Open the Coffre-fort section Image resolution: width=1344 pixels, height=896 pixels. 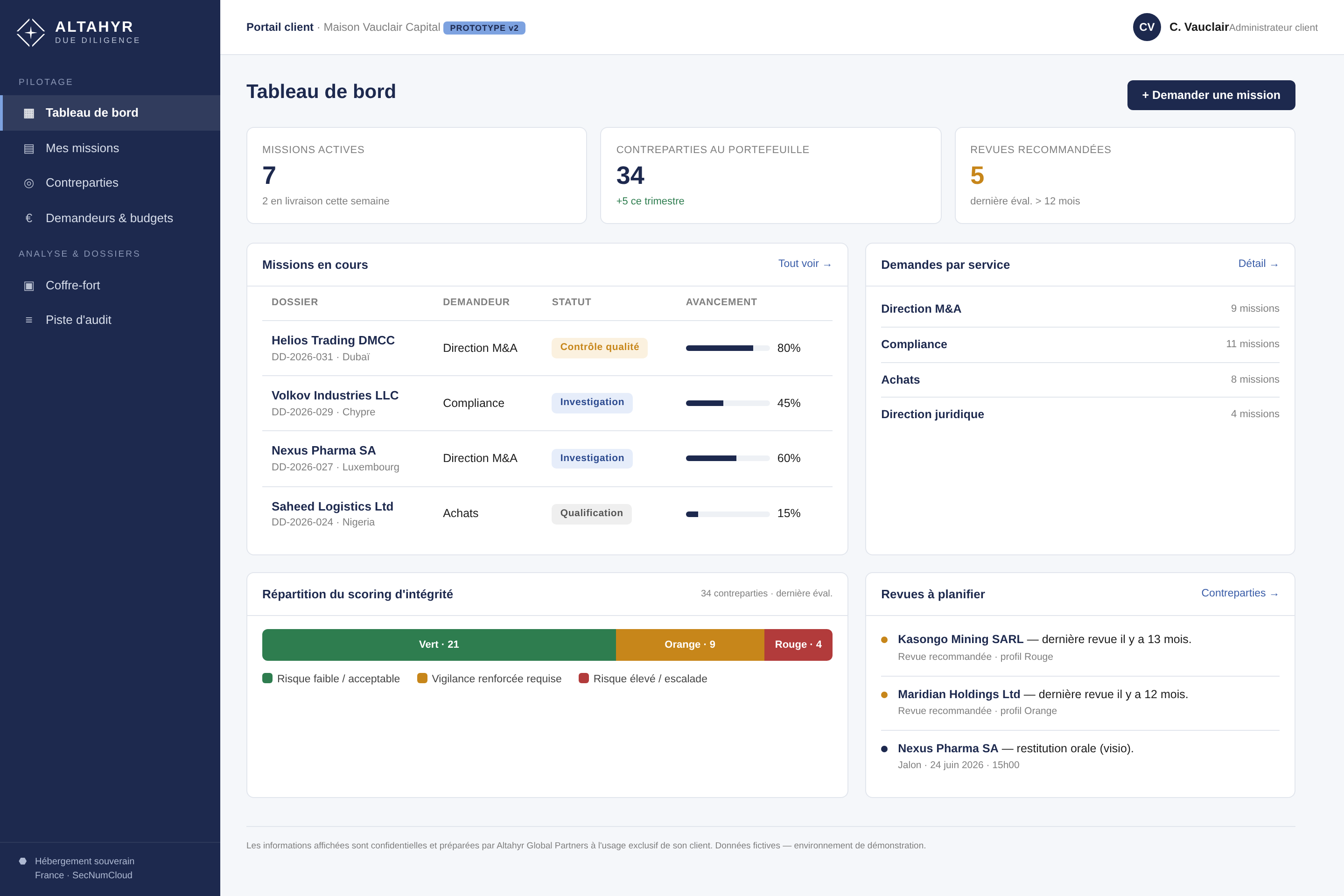(x=110, y=286)
